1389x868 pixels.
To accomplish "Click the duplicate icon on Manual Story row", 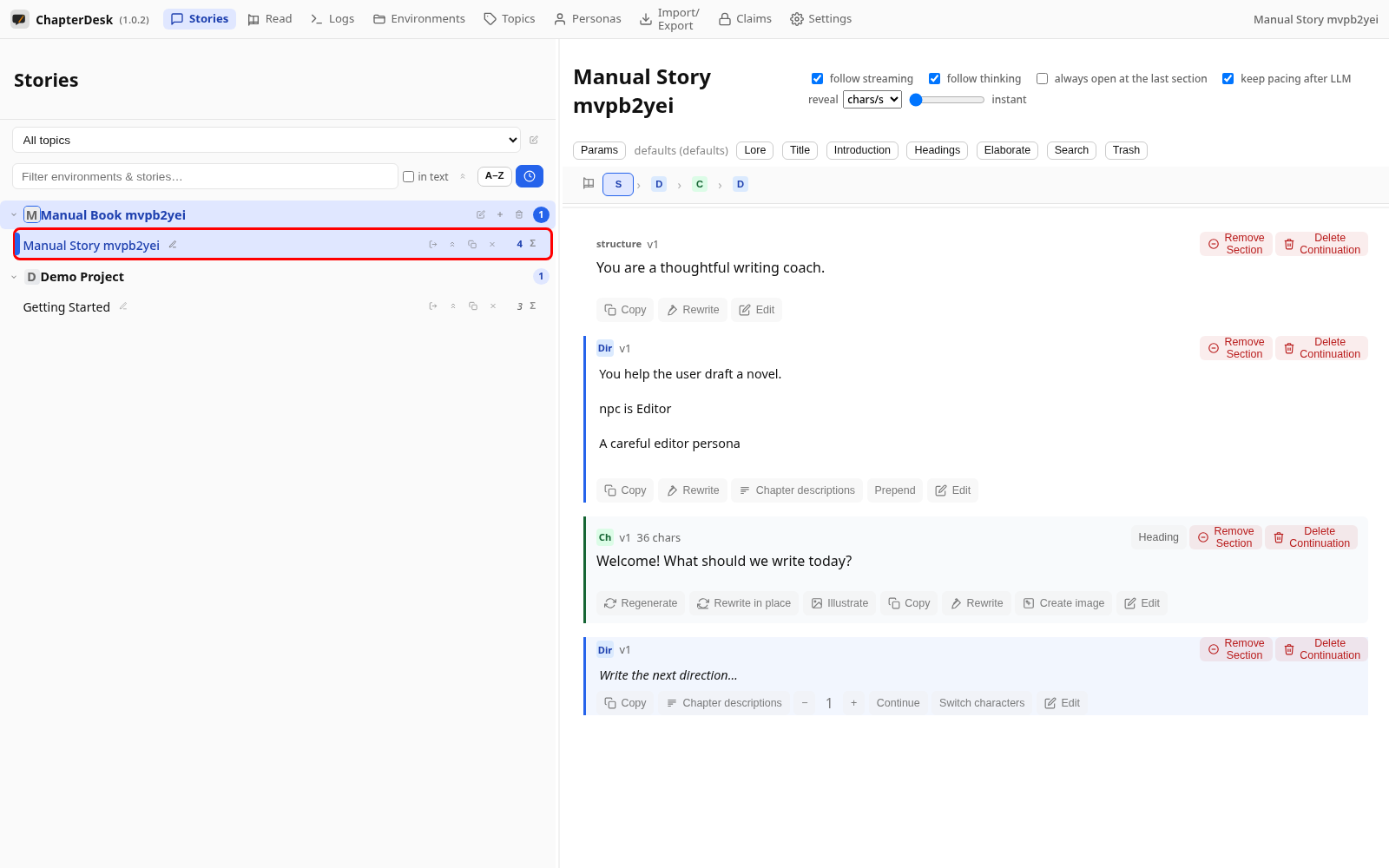I will tap(472, 245).
